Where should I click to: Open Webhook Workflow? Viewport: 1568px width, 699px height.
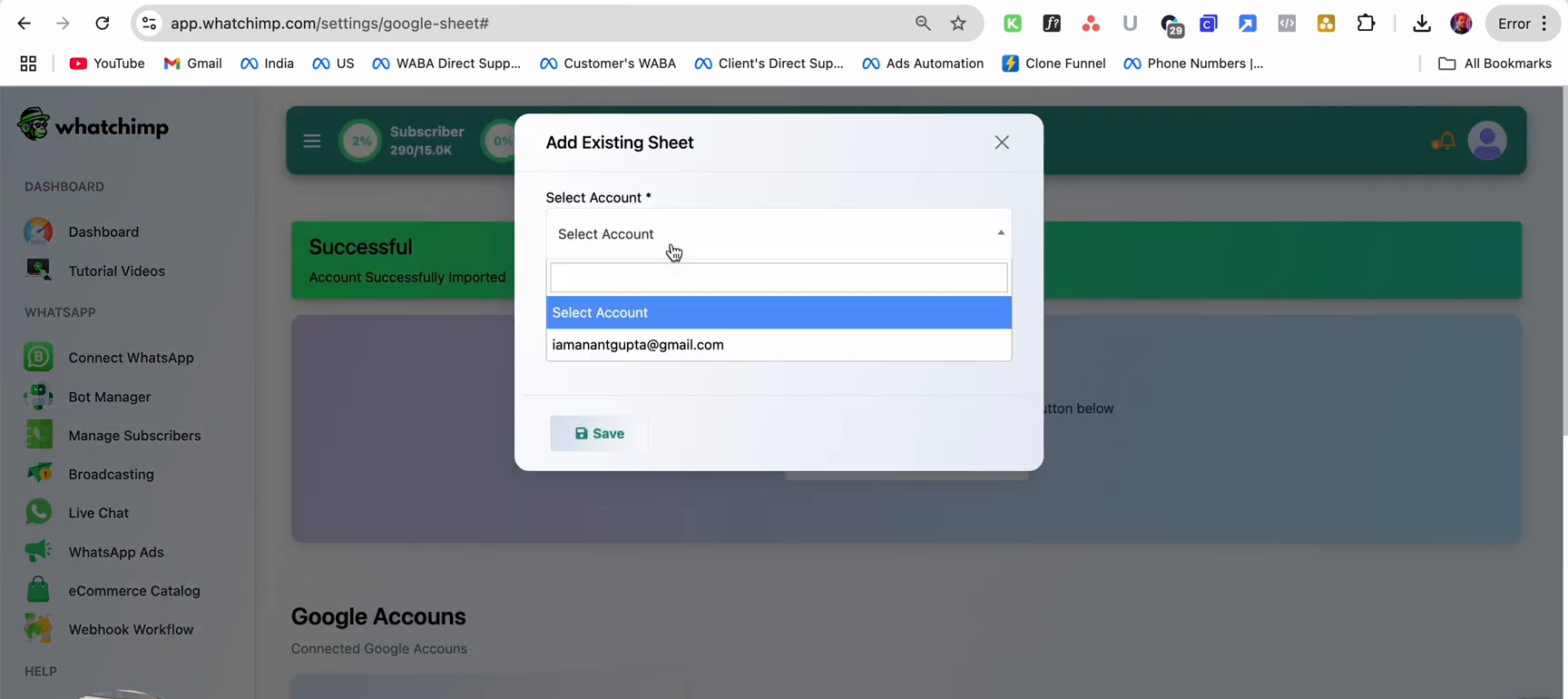[109, 630]
